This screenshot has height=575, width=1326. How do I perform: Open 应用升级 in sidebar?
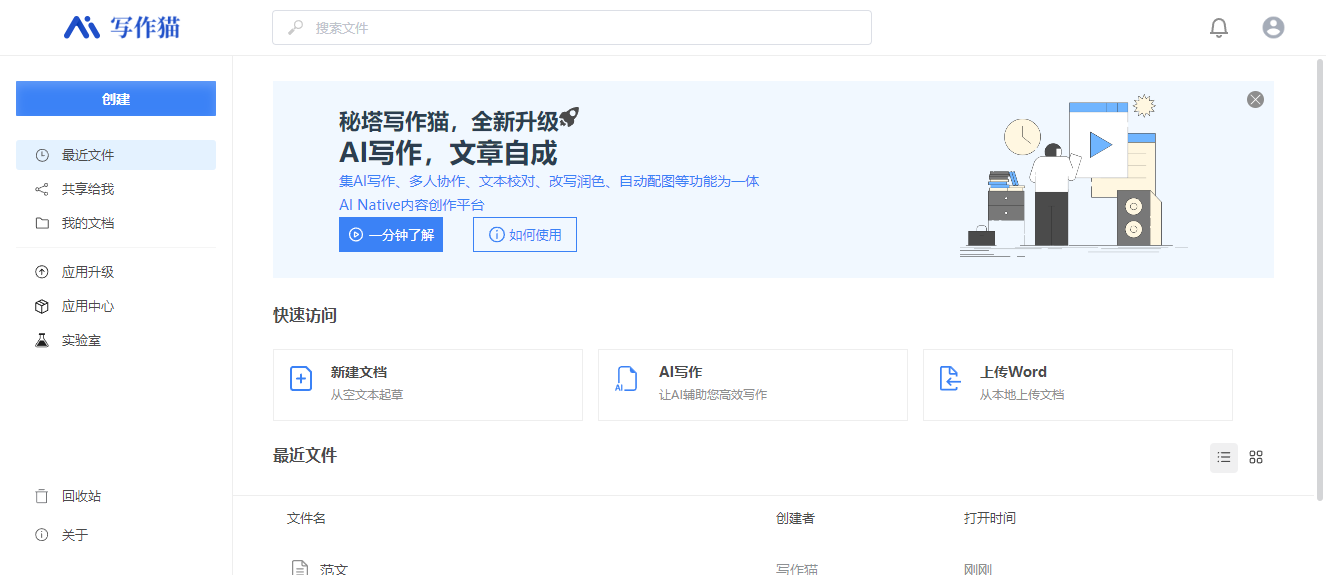[x=116, y=272]
